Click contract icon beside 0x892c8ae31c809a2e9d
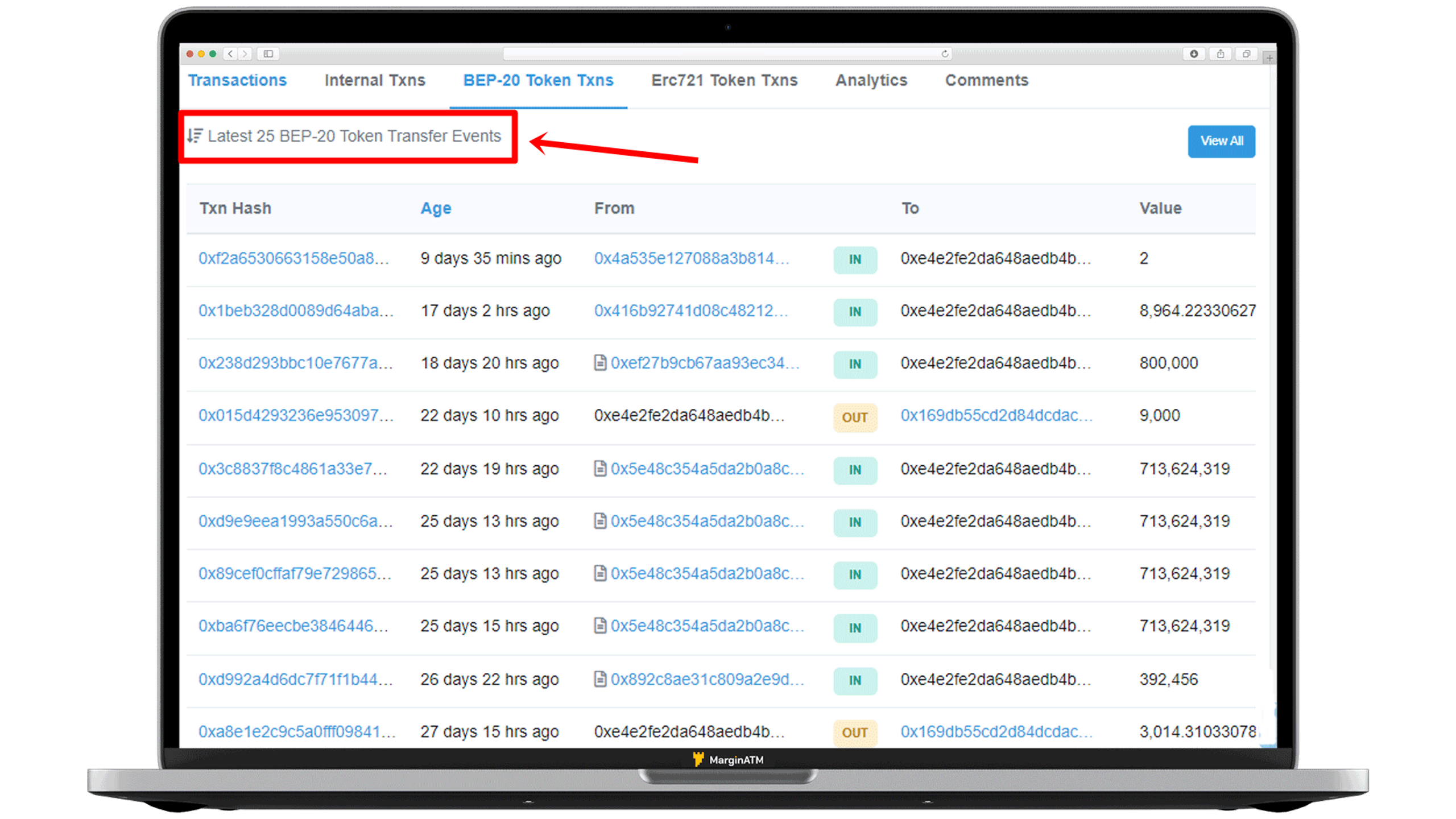 click(599, 679)
